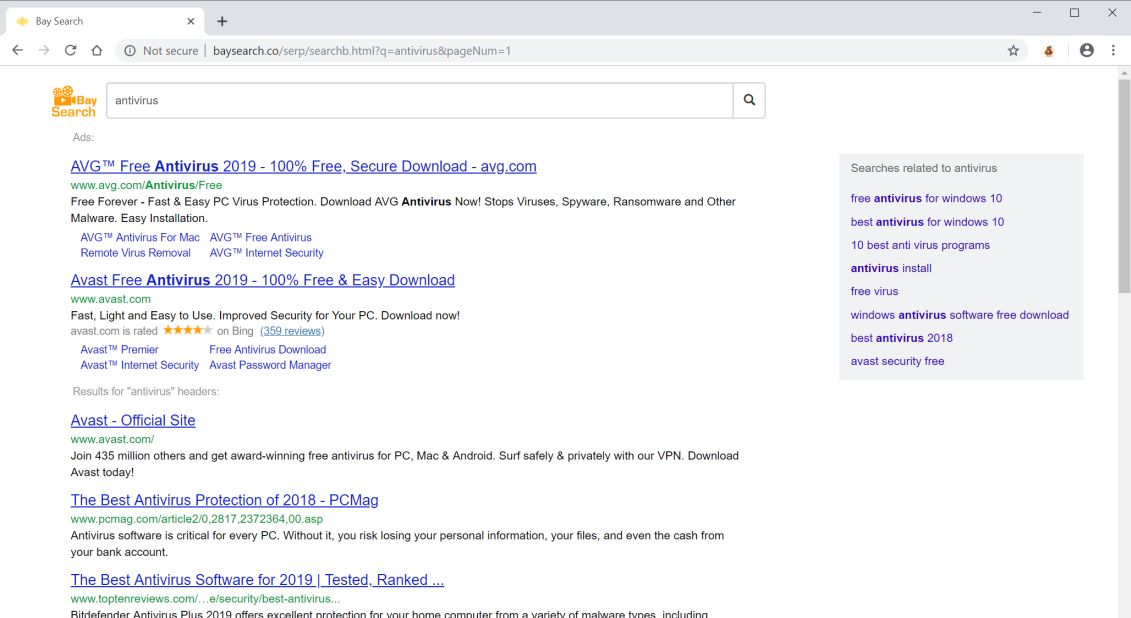Open Avast Premier sitelink
Screen dimensions: 1131x618
click(119, 350)
